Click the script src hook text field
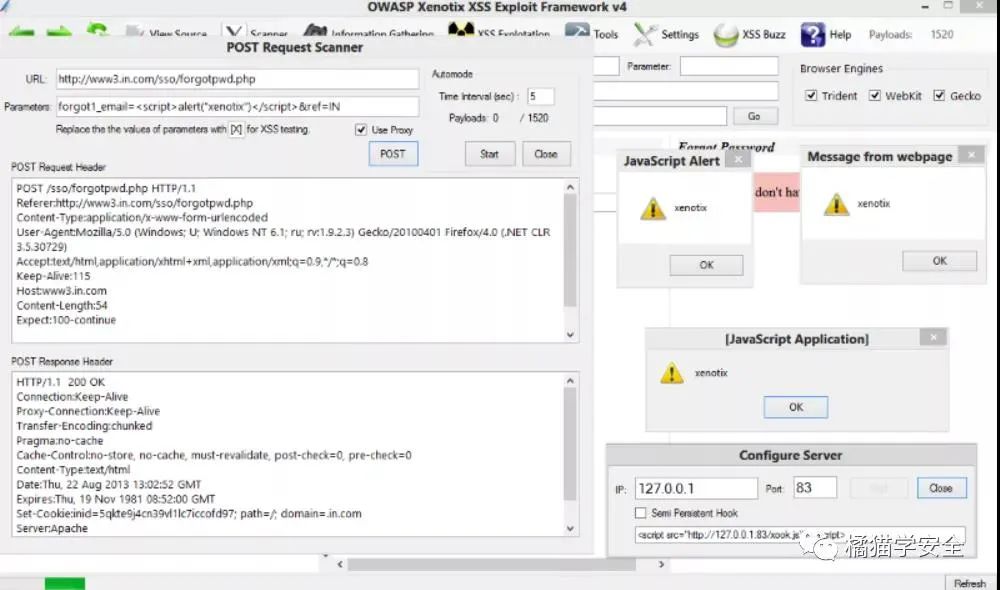The width and height of the screenshot is (1000, 590). click(800, 535)
